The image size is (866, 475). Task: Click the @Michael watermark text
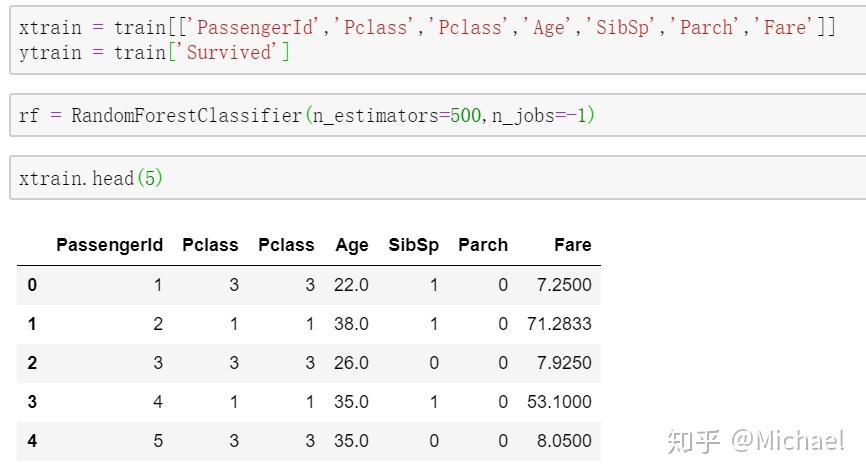pyautogui.click(x=787, y=440)
